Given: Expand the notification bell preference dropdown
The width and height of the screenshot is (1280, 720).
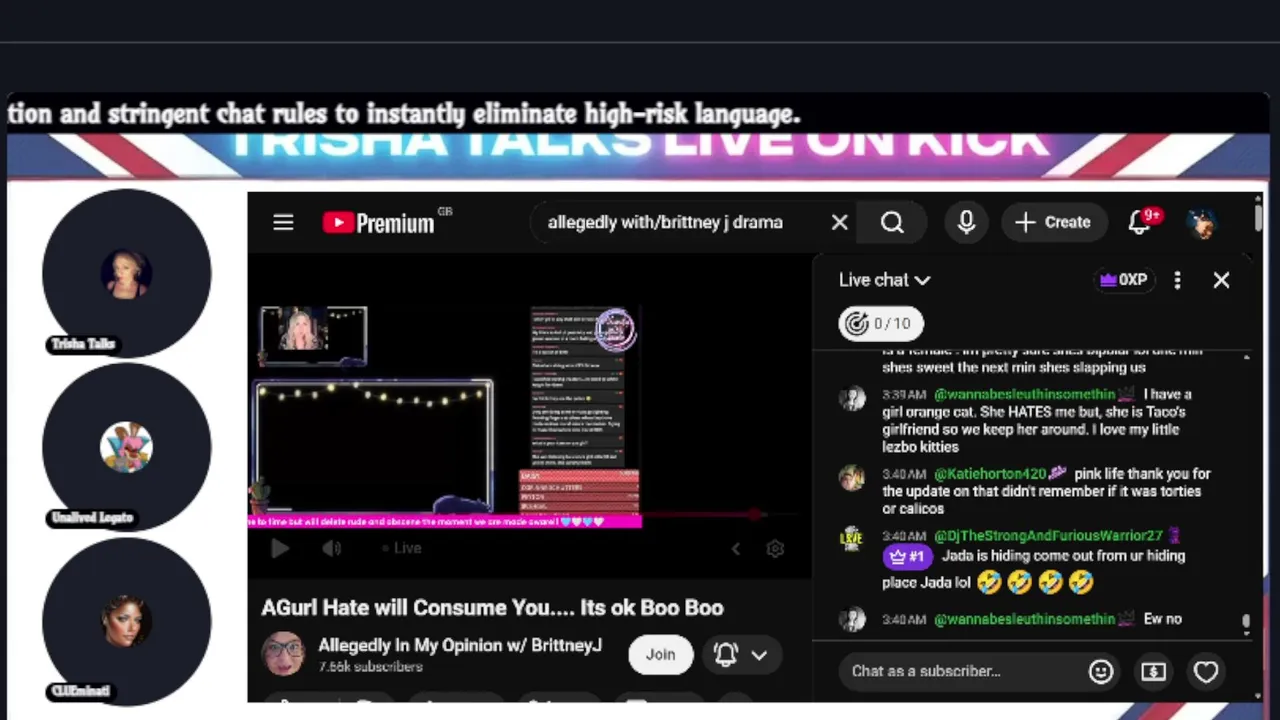Looking at the screenshot, I should pyautogui.click(x=741, y=654).
